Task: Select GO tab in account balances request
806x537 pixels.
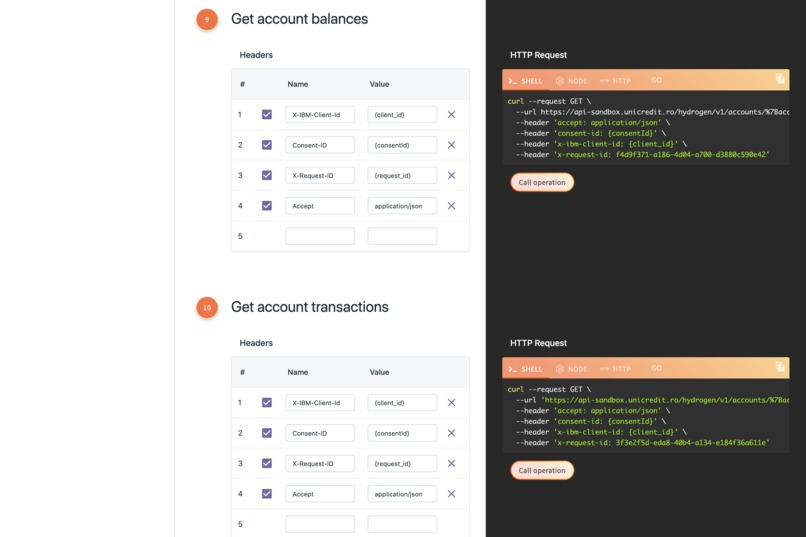Action: click(656, 80)
